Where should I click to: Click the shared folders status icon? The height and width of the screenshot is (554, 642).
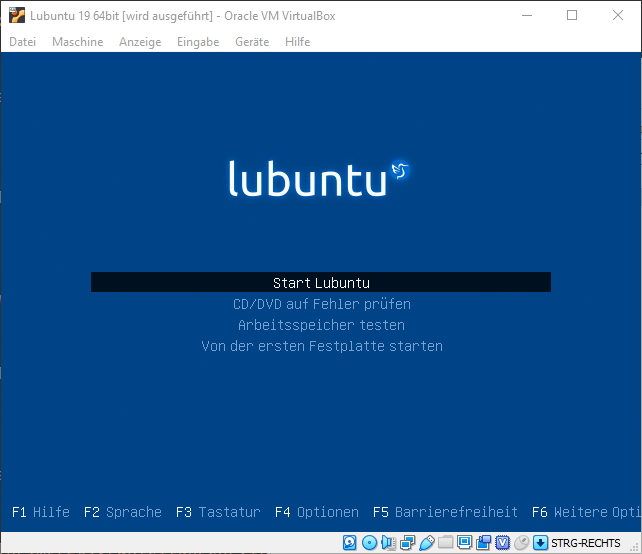(445, 543)
